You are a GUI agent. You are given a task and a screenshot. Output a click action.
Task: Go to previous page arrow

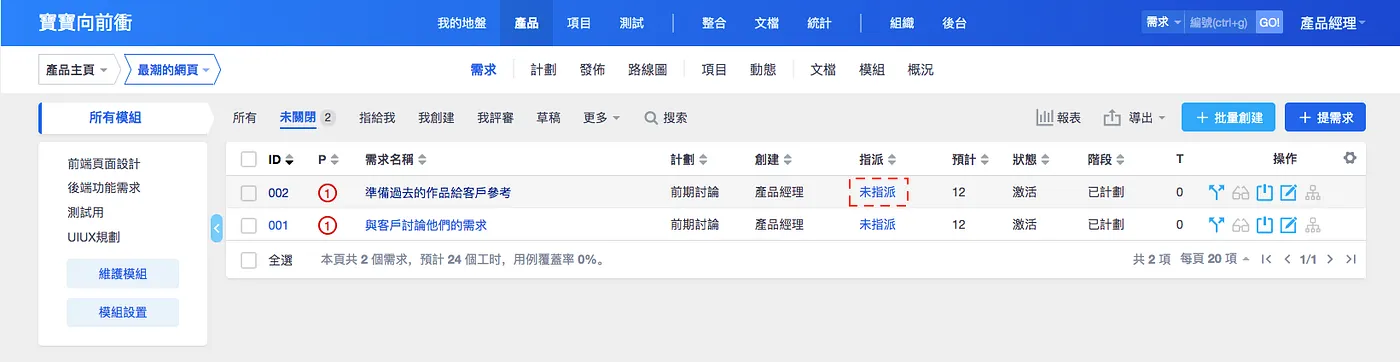pyautogui.click(x=1288, y=259)
